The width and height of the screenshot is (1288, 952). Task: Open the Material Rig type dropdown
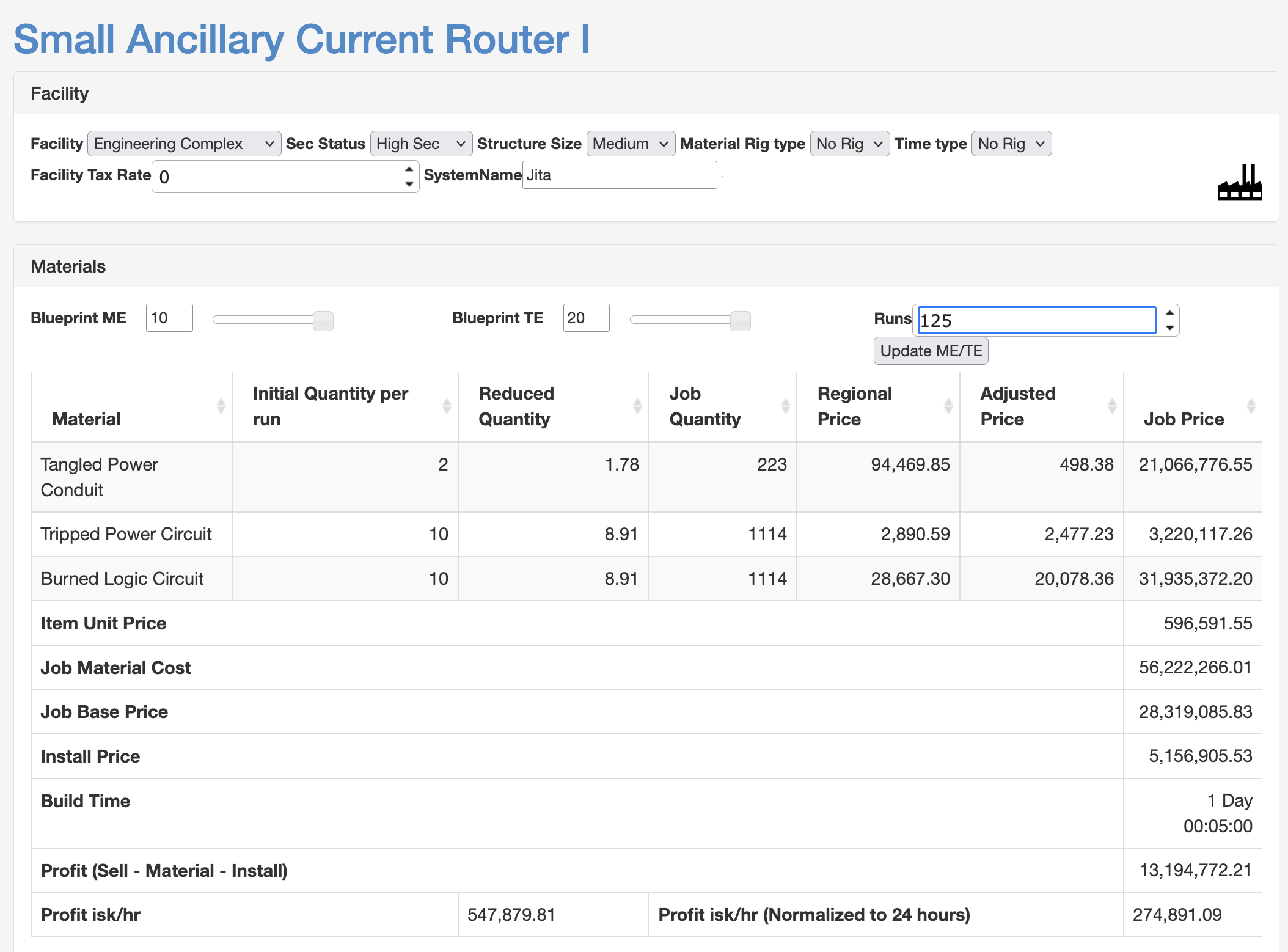point(849,144)
